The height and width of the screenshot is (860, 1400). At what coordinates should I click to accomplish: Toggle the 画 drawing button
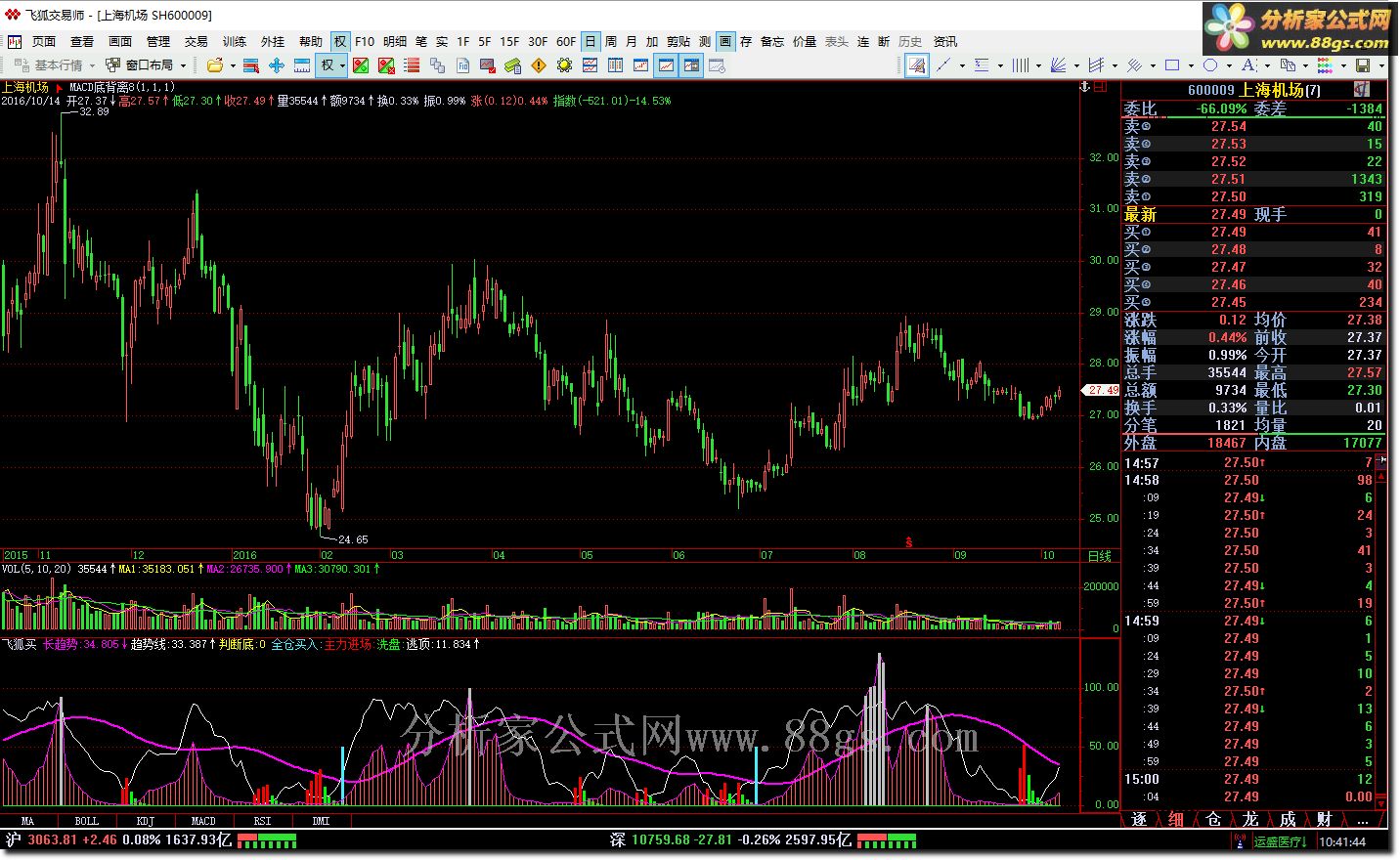pos(725,41)
